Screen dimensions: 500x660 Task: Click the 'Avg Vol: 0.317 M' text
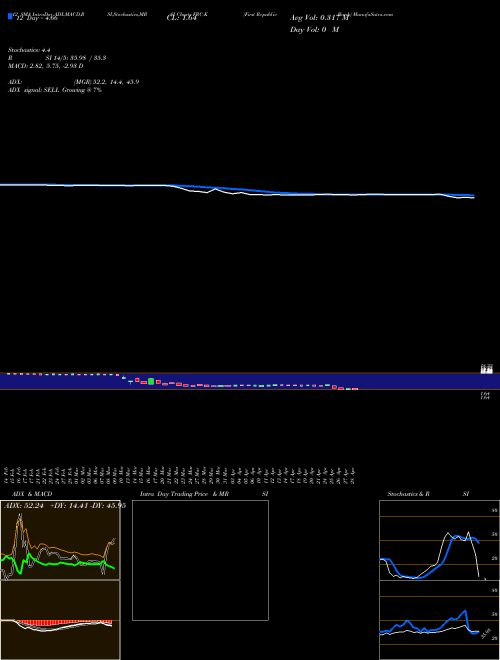click(x=319, y=18)
